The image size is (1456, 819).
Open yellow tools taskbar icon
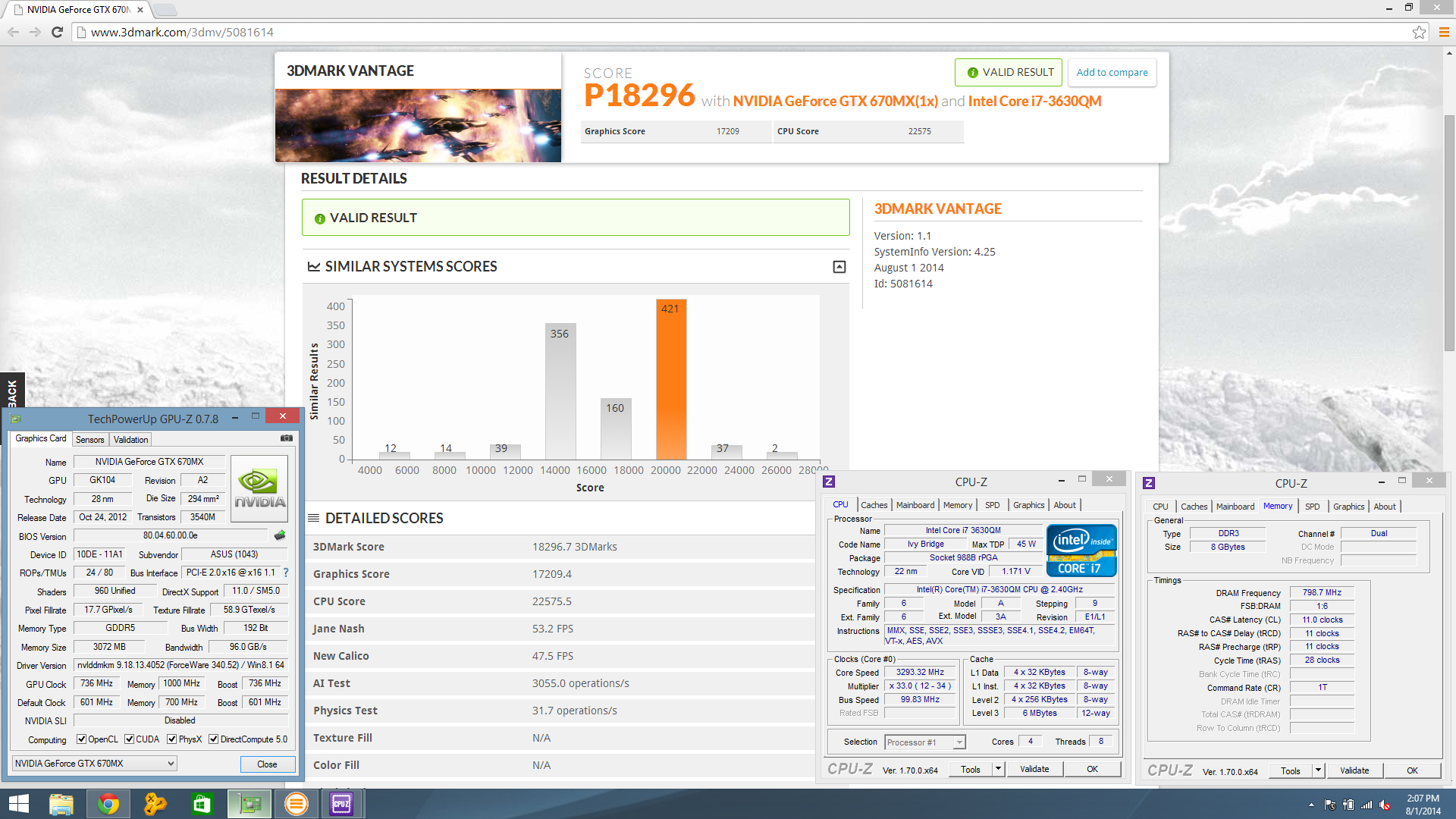[x=155, y=804]
